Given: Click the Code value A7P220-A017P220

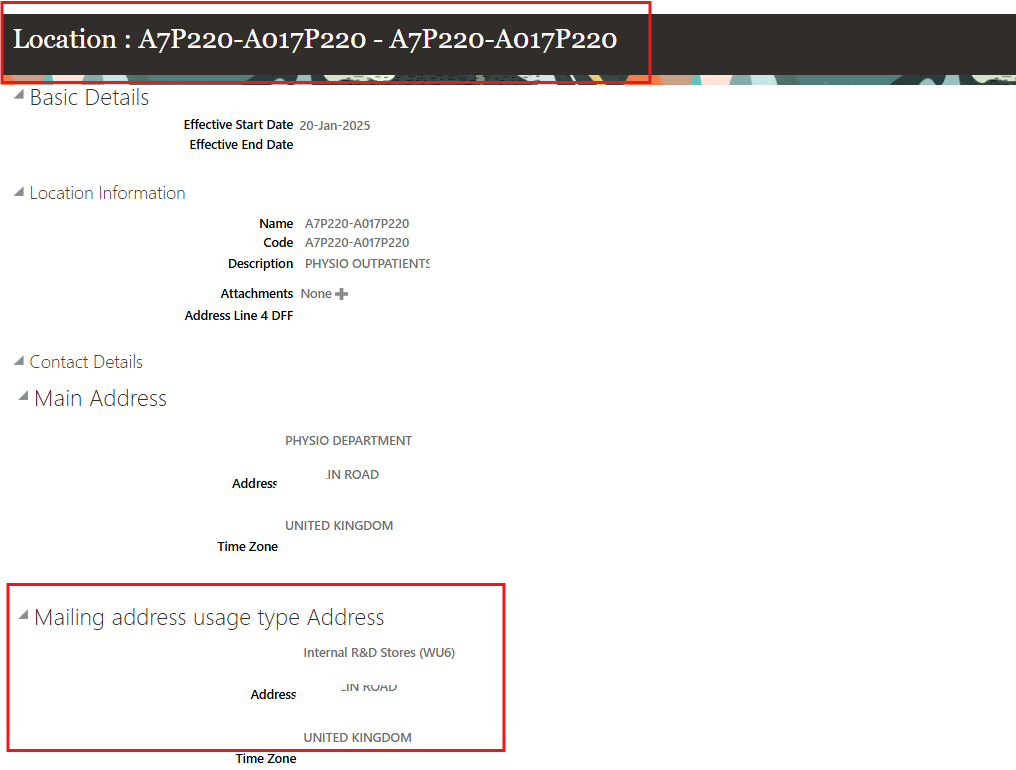Looking at the screenshot, I should tap(356, 242).
